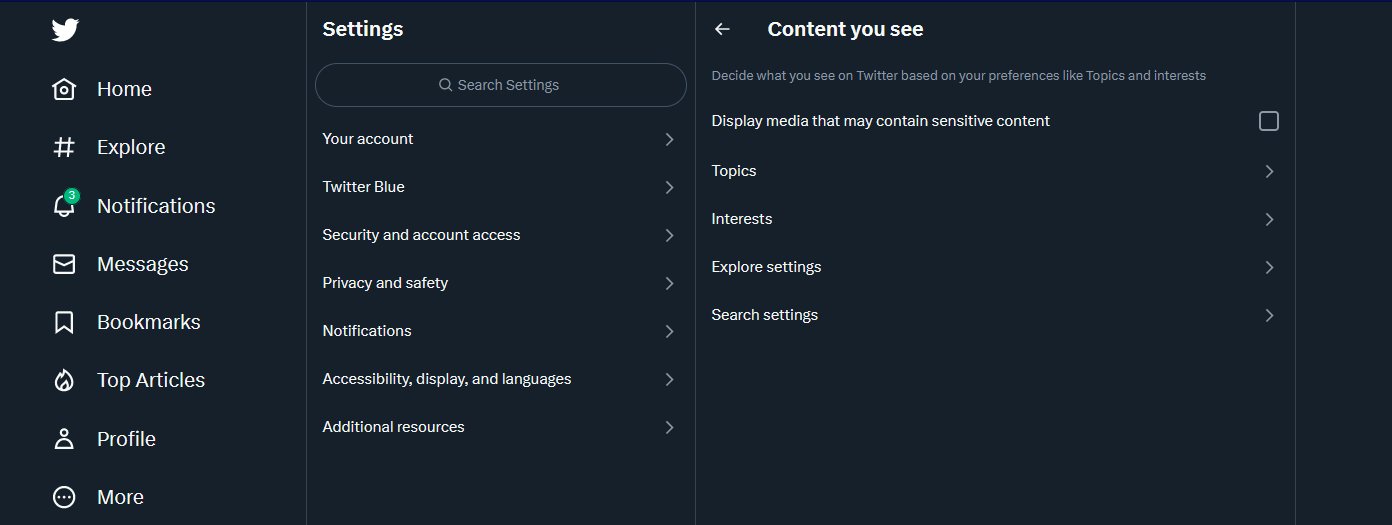Open Privacy and safety settings
This screenshot has width=1392, height=525.
tap(500, 283)
